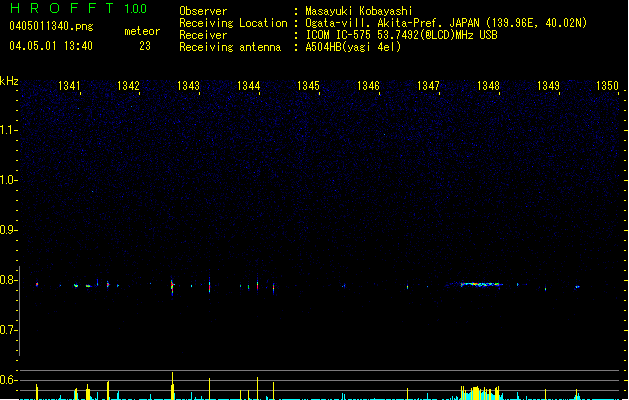Click time axis marker 1345
The height and width of the screenshot is (400, 629).
[x=308, y=86]
